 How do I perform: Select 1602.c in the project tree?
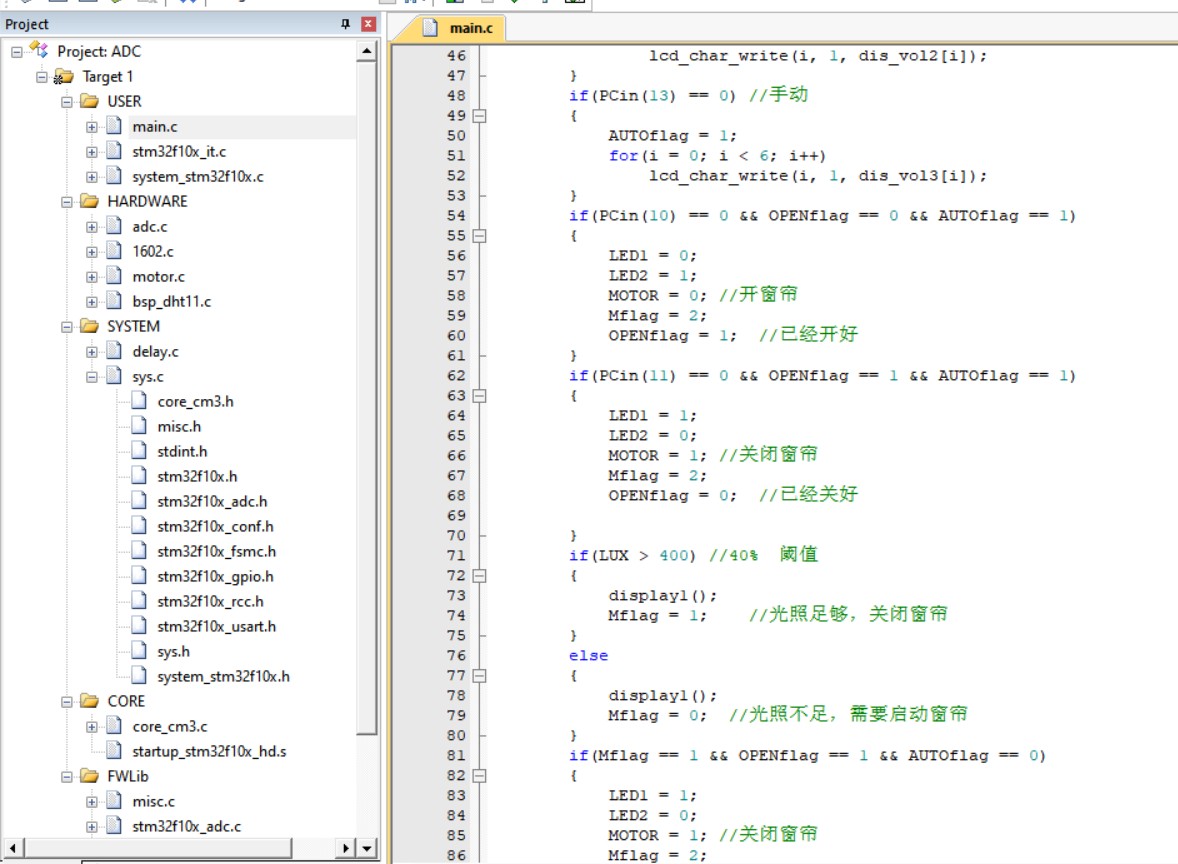coord(153,252)
